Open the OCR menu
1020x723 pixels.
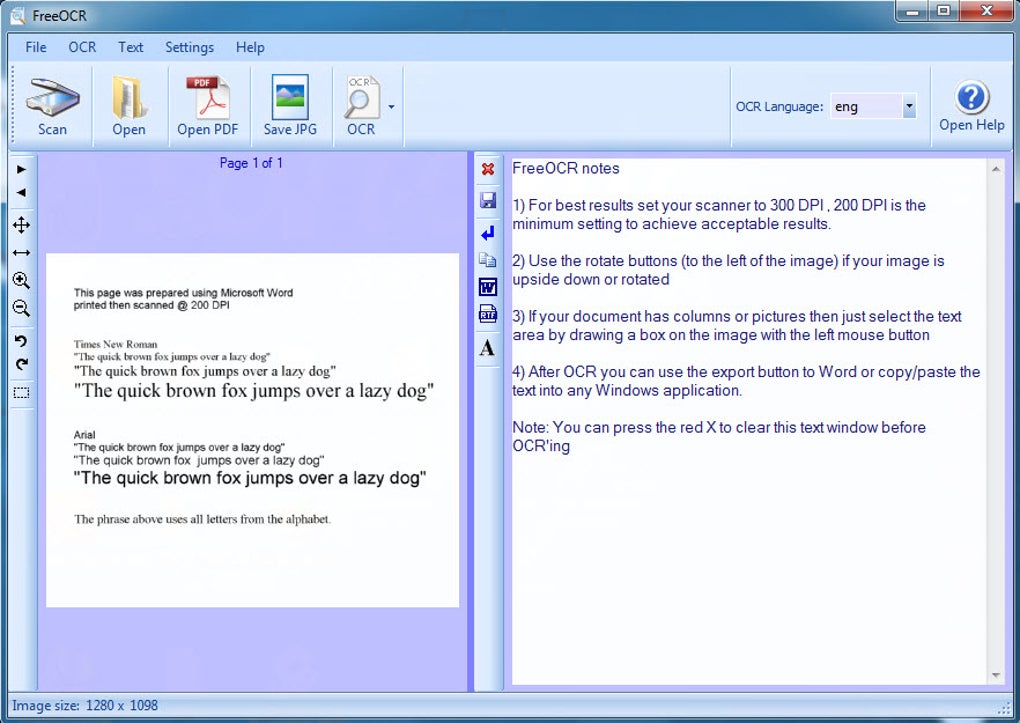[82, 47]
